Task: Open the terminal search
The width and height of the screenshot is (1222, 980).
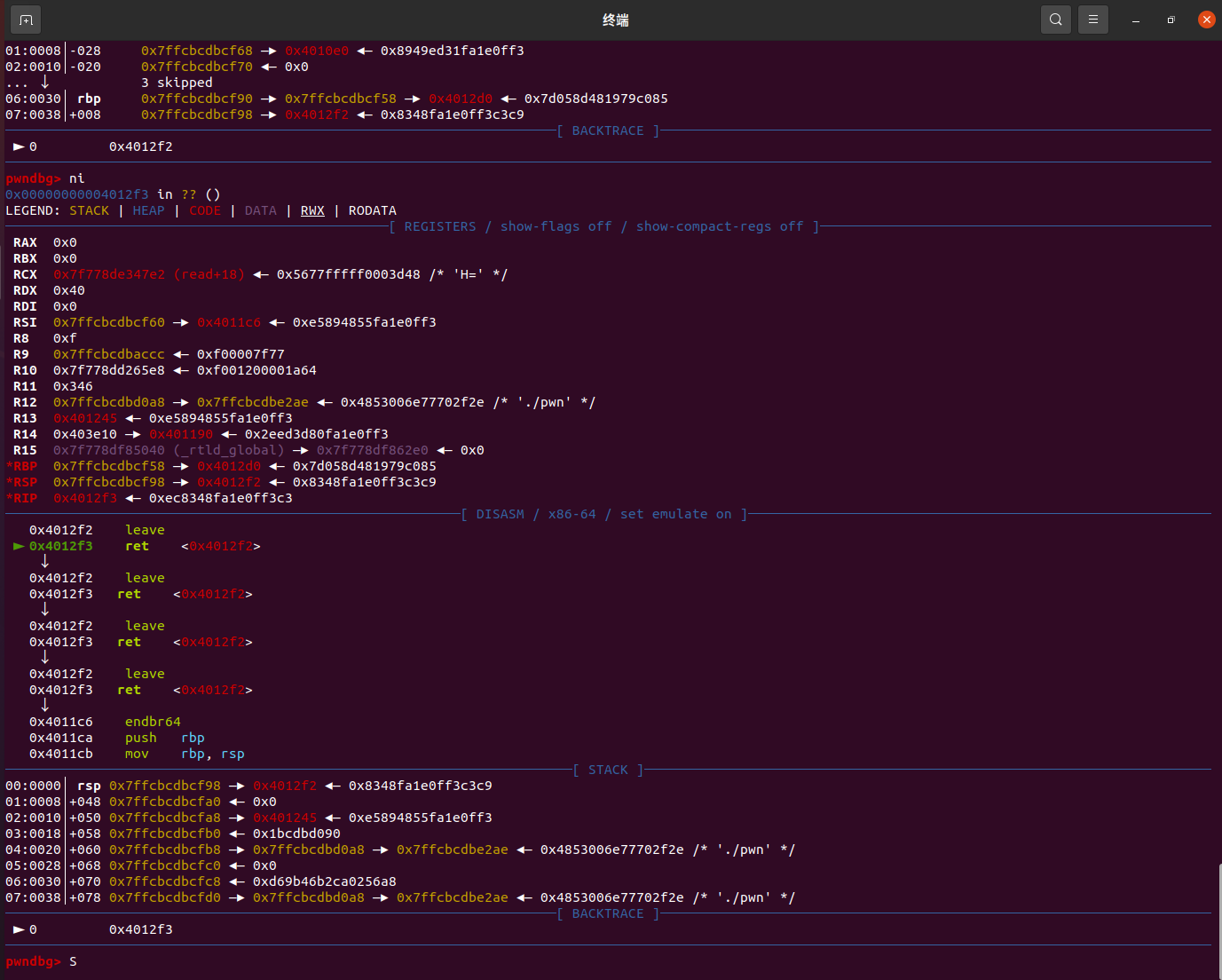Action: (1055, 20)
